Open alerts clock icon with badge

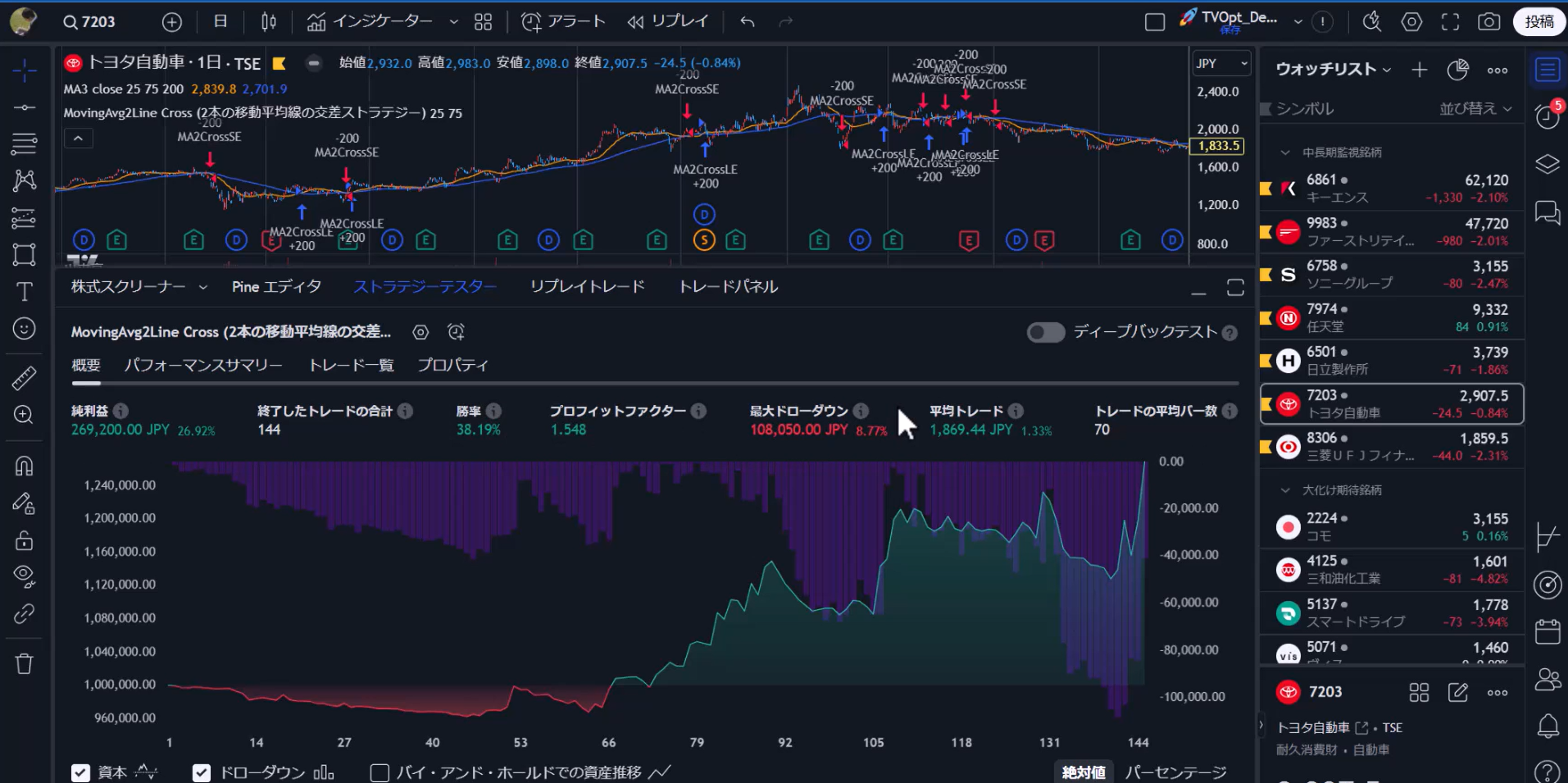click(1548, 116)
